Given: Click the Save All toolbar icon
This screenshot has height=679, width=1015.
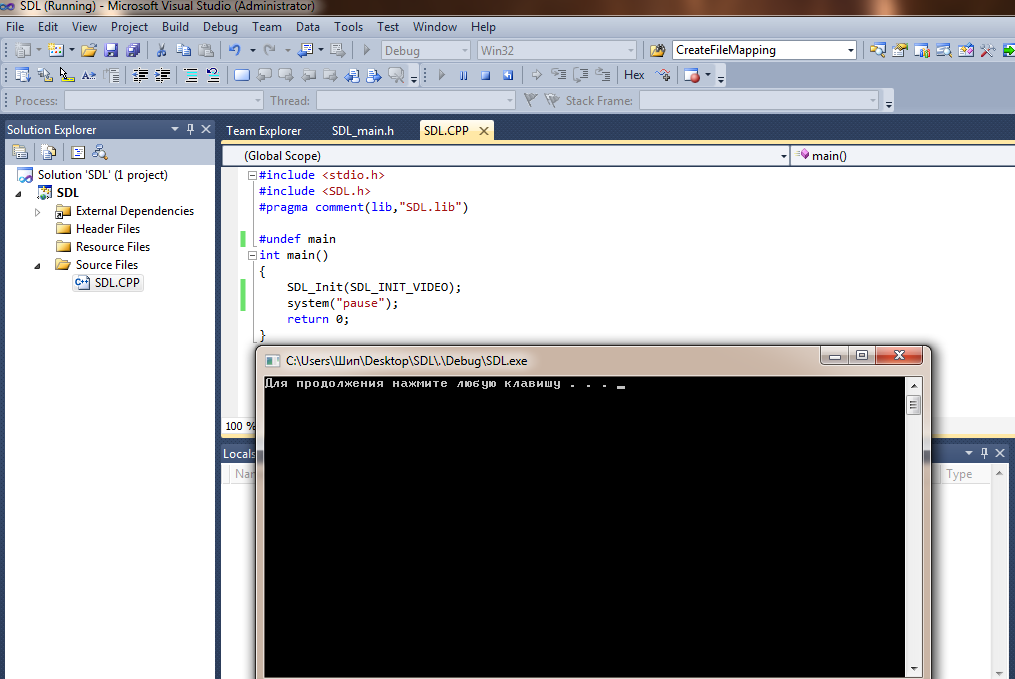Looking at the screenshot, I should pos(132,50).
